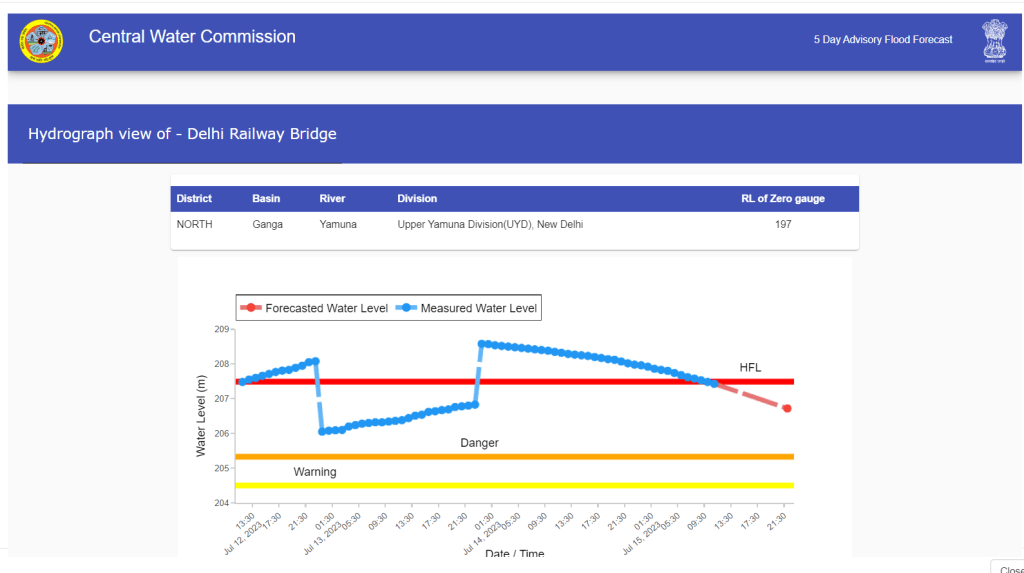
Task: Click the Hydrograph view of Delhi Railway Bridge heading
Action: [182, 134]
